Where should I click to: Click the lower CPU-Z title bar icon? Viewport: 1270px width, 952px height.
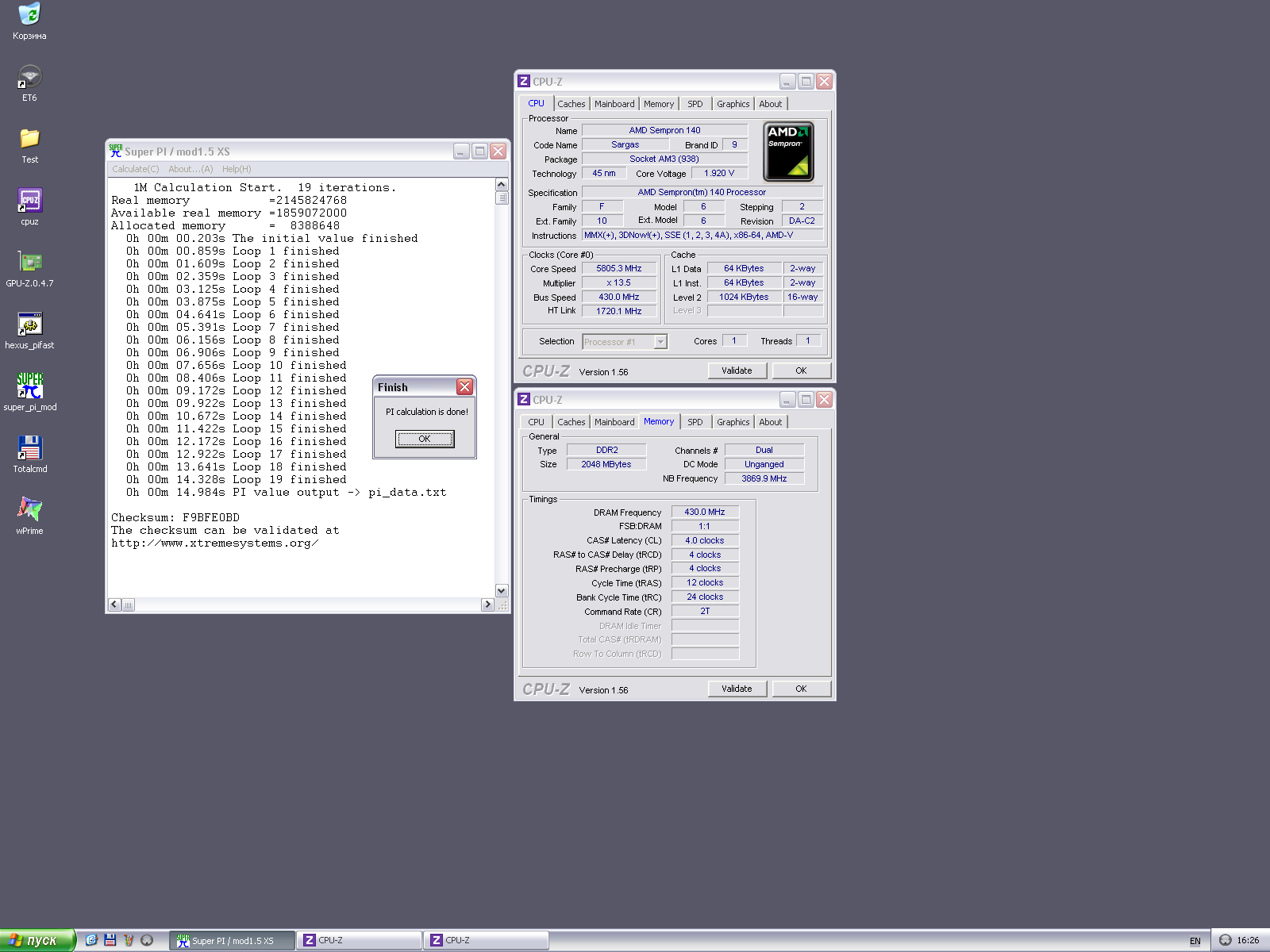click(524, 399)
